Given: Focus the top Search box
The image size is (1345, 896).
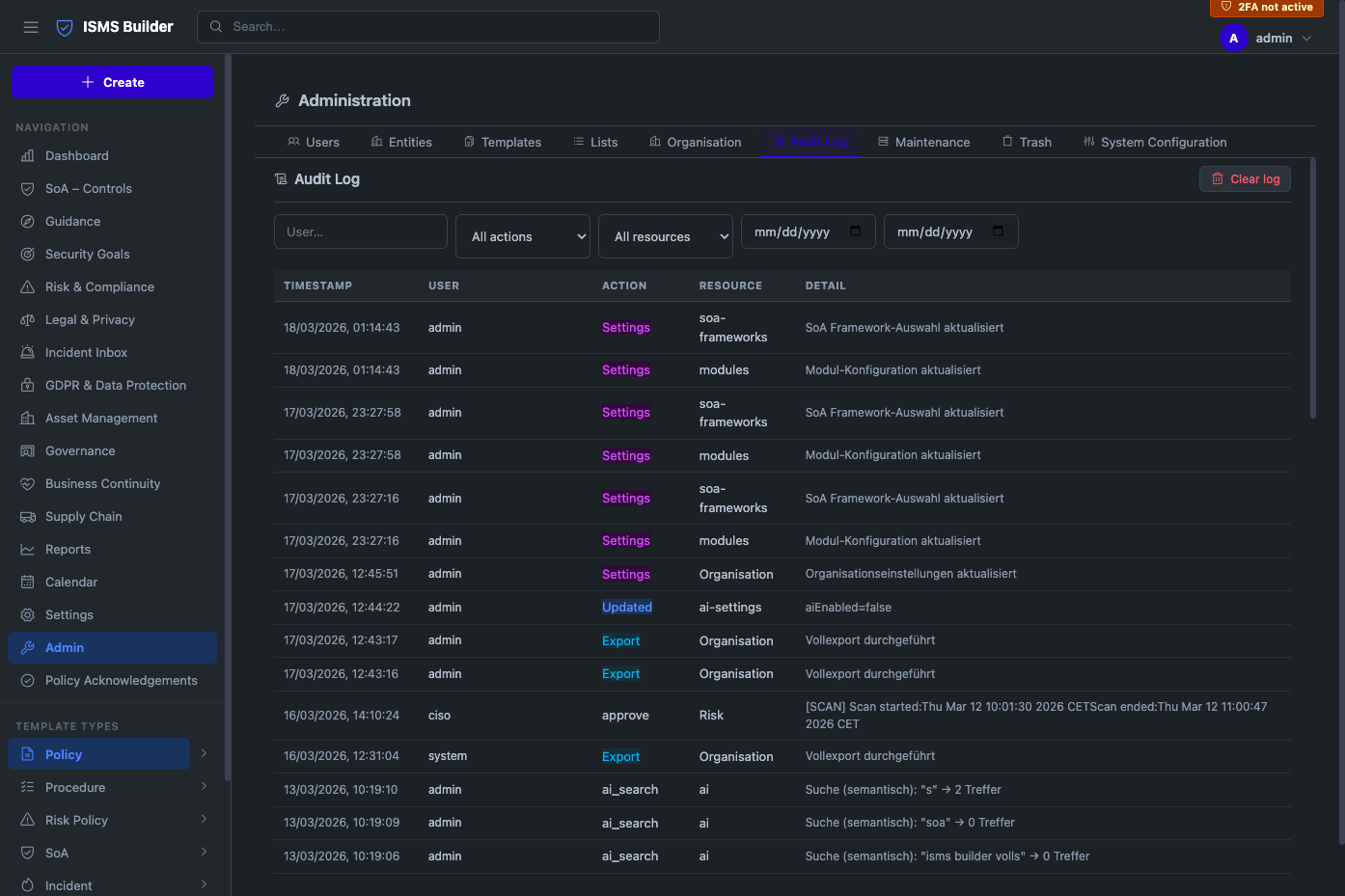Looking at the screenshot, I should tap(428, 27).
